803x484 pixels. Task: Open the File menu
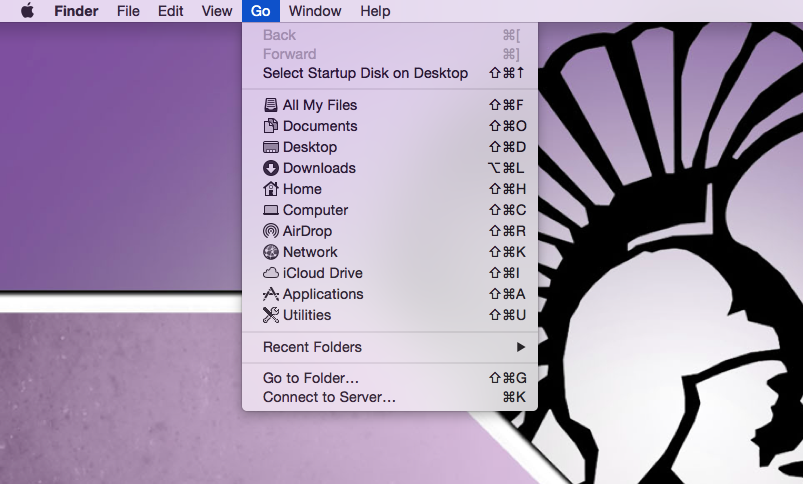click(x=128, y=11)
